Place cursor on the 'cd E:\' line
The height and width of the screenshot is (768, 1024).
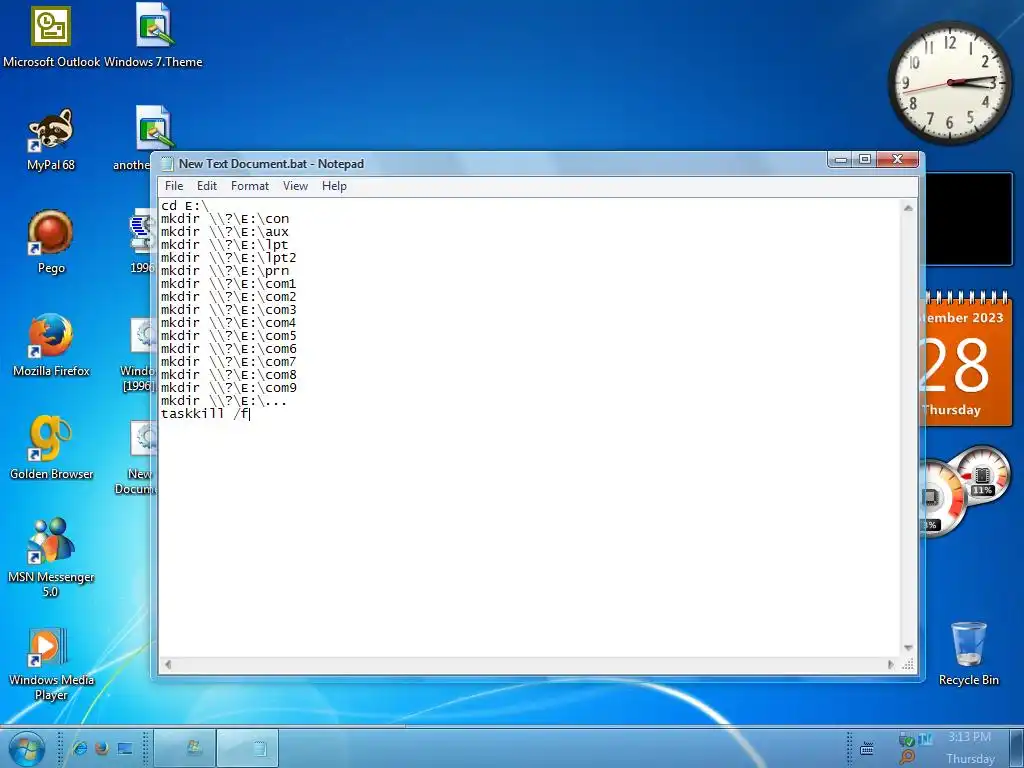point(185,206)
